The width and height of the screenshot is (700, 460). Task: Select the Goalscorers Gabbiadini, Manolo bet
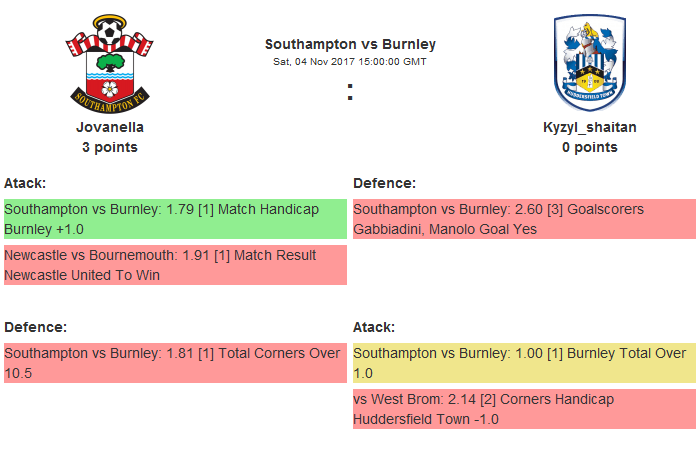(x=524, y=219)
